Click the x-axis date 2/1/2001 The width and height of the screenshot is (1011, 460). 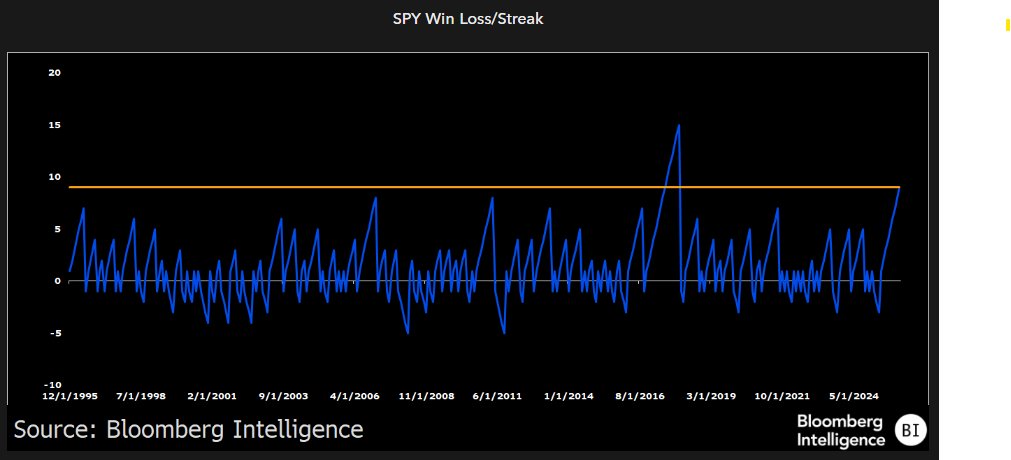tap(211, 396)
